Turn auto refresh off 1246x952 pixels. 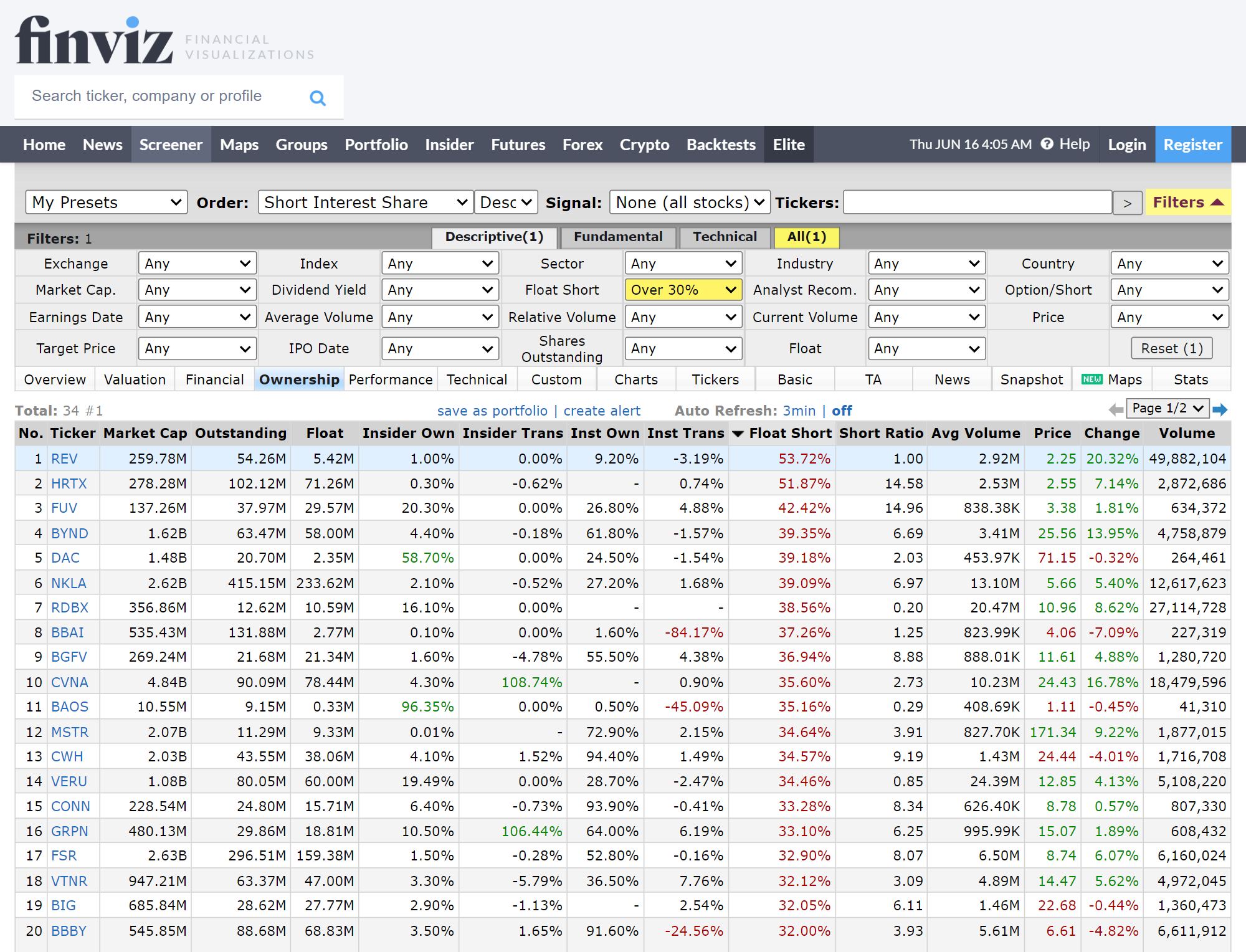842,411
